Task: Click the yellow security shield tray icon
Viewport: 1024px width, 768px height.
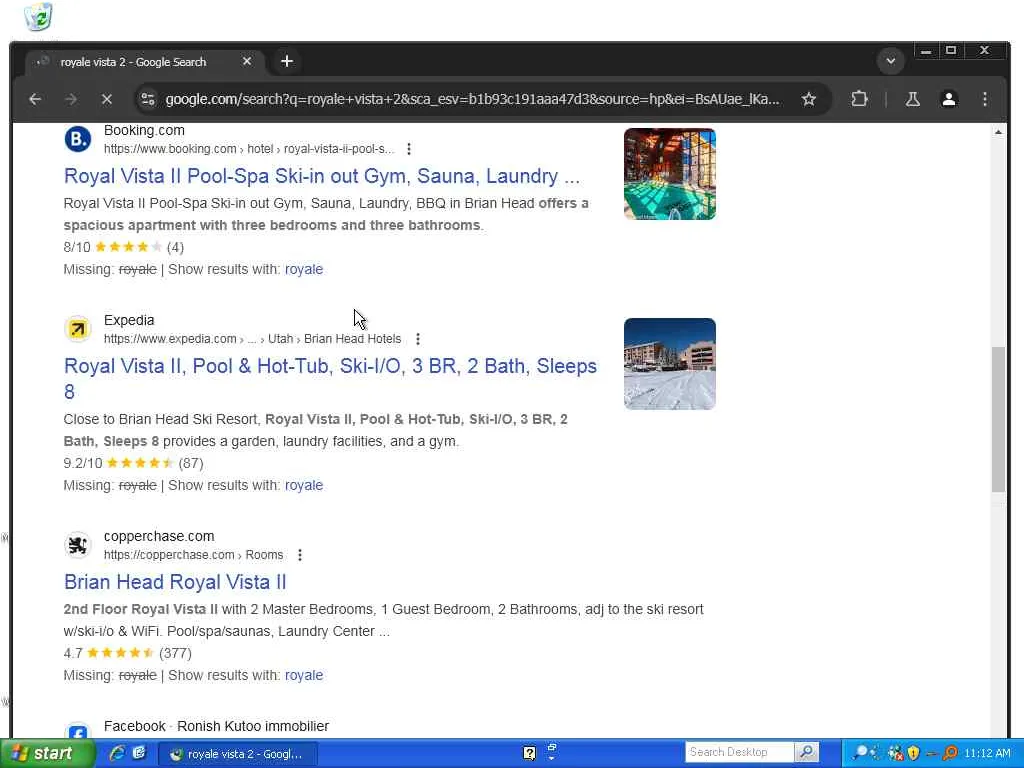Action: point(914,753)
